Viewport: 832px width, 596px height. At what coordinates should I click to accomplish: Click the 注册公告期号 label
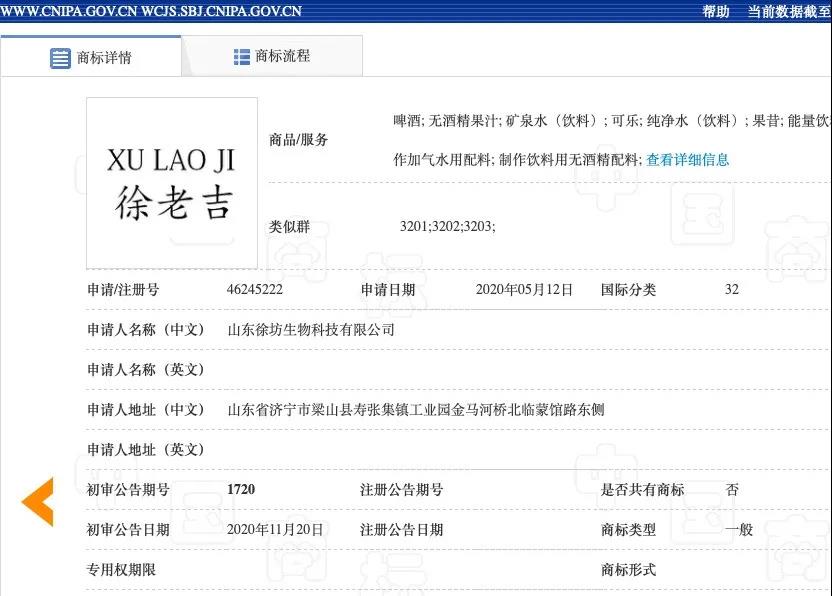401,489
